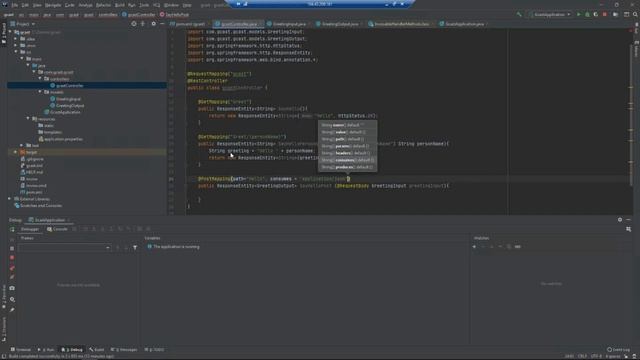The image size is (640, 360).
Task: Select application.properties file in tree
Action: (x=61, y=139)
